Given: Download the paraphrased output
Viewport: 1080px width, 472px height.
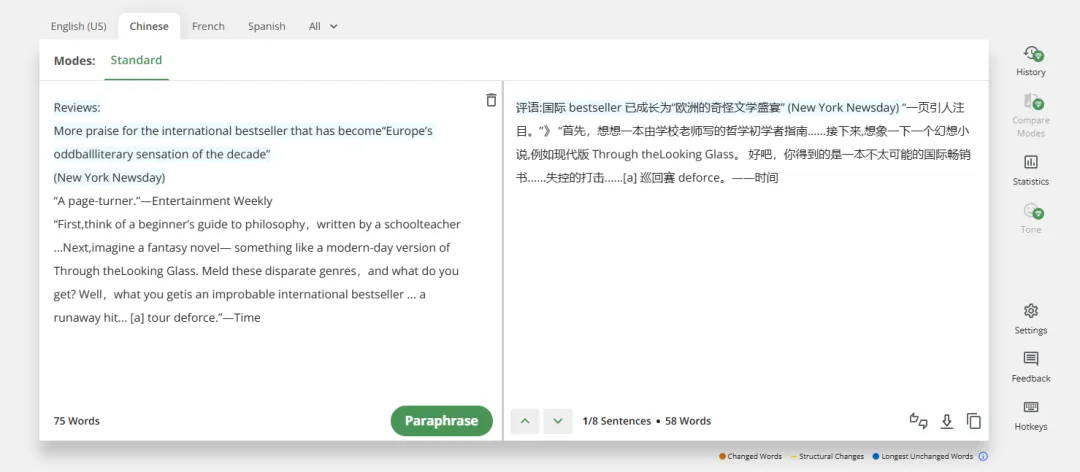Looking at the screenshot, I should tap(947, 421).
